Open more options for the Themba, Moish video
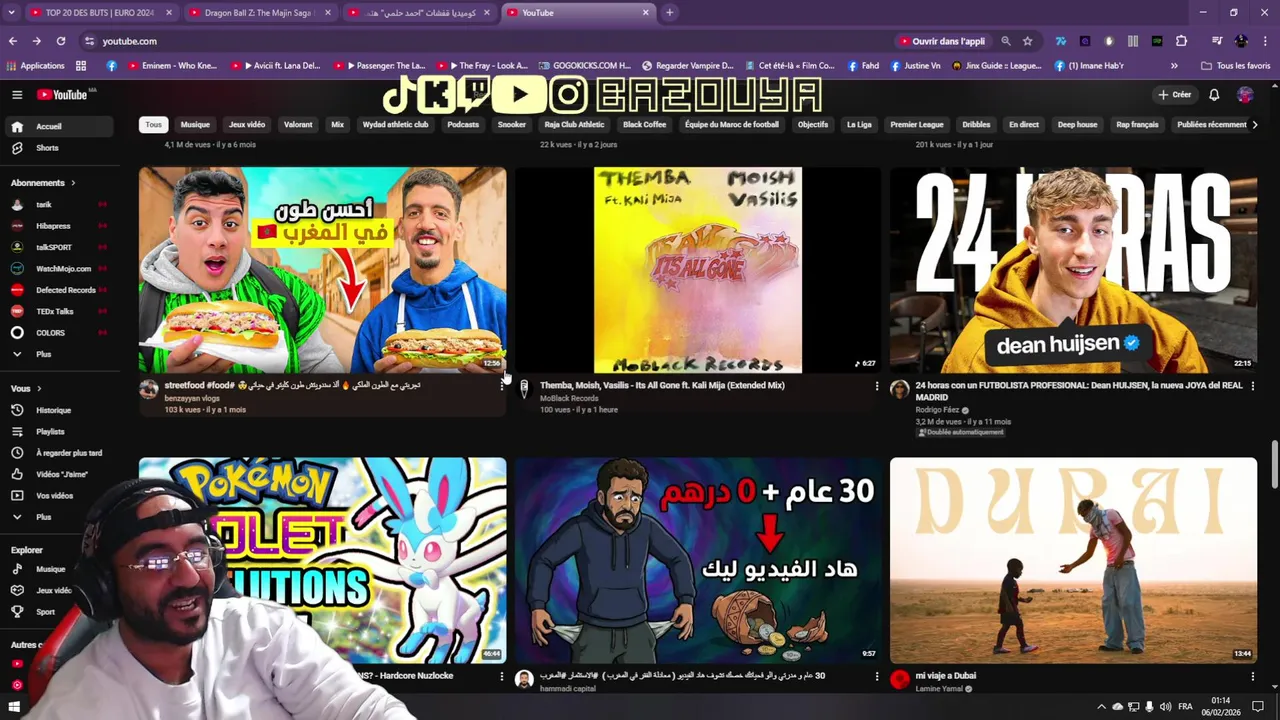Image resolution: width=1280 pixels, height=720 pixels. pyautogui.click(x=877, y=386)
